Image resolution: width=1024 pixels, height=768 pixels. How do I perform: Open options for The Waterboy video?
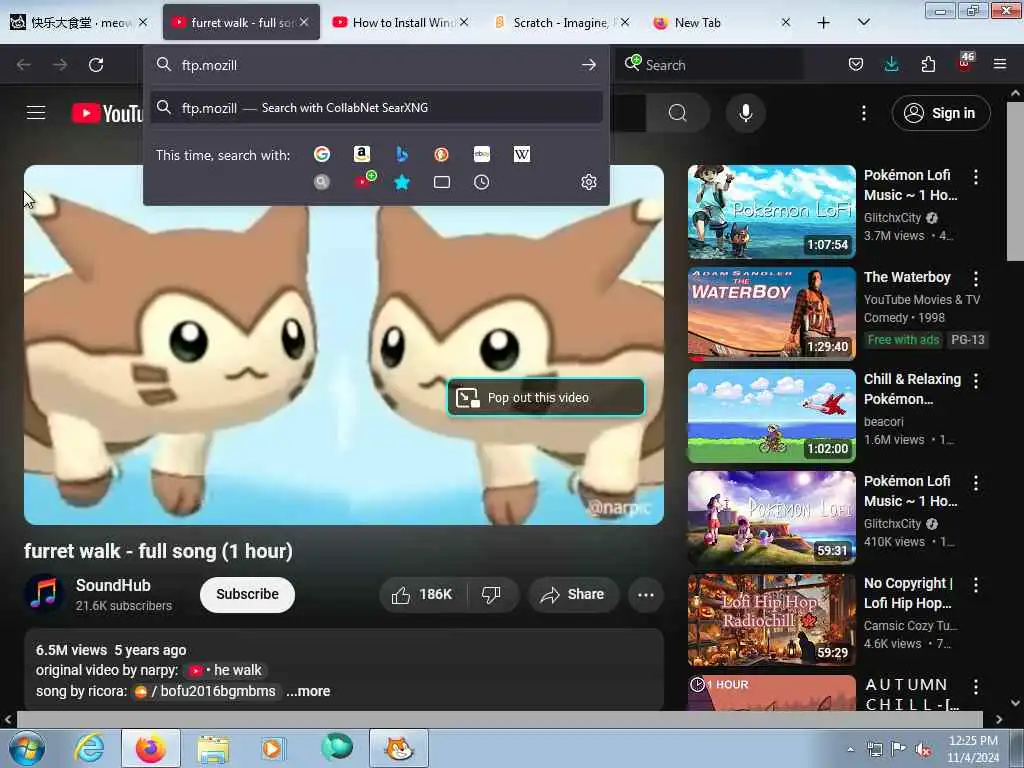tap(976, 279)
